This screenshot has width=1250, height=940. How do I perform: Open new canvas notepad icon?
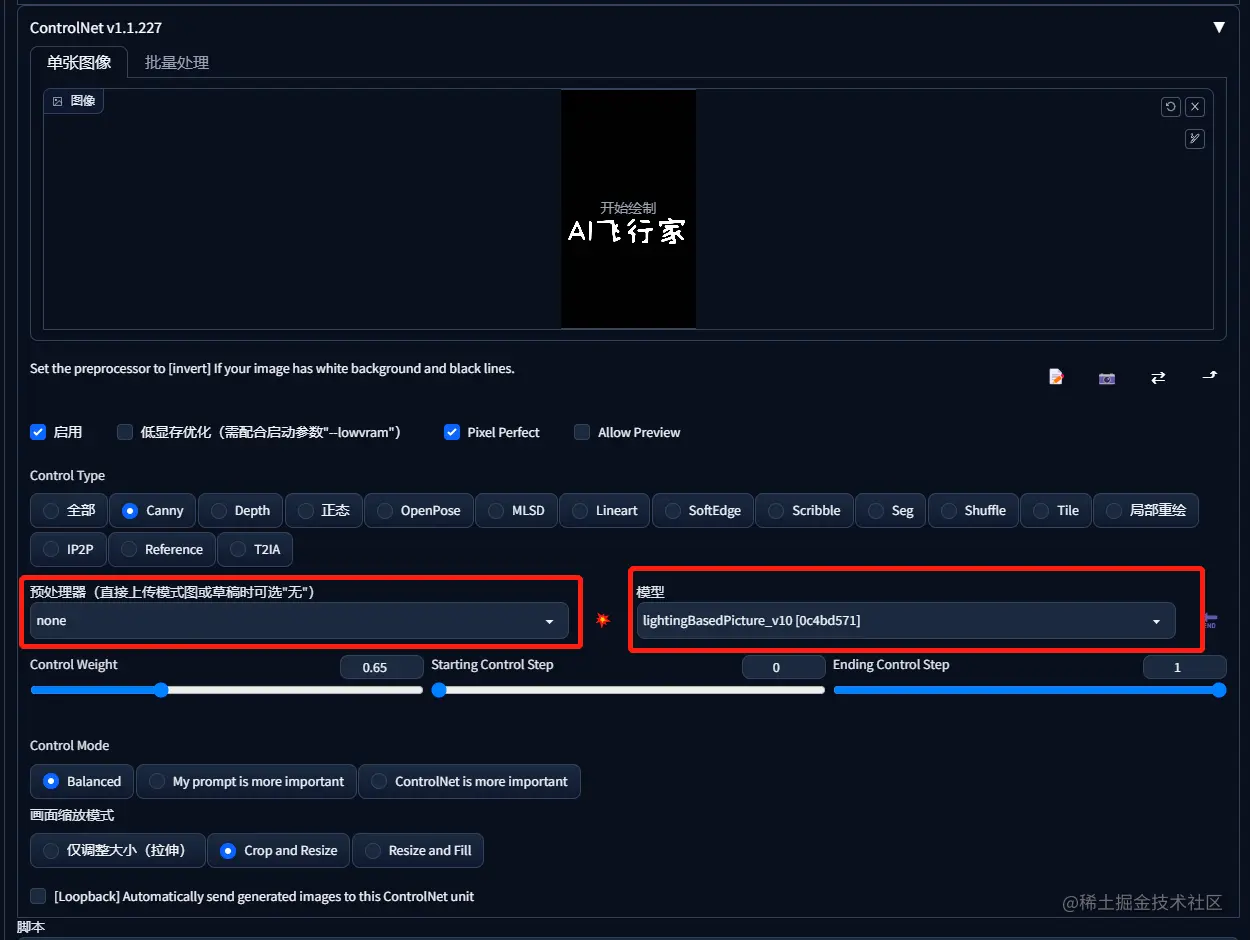(1056, 377)
